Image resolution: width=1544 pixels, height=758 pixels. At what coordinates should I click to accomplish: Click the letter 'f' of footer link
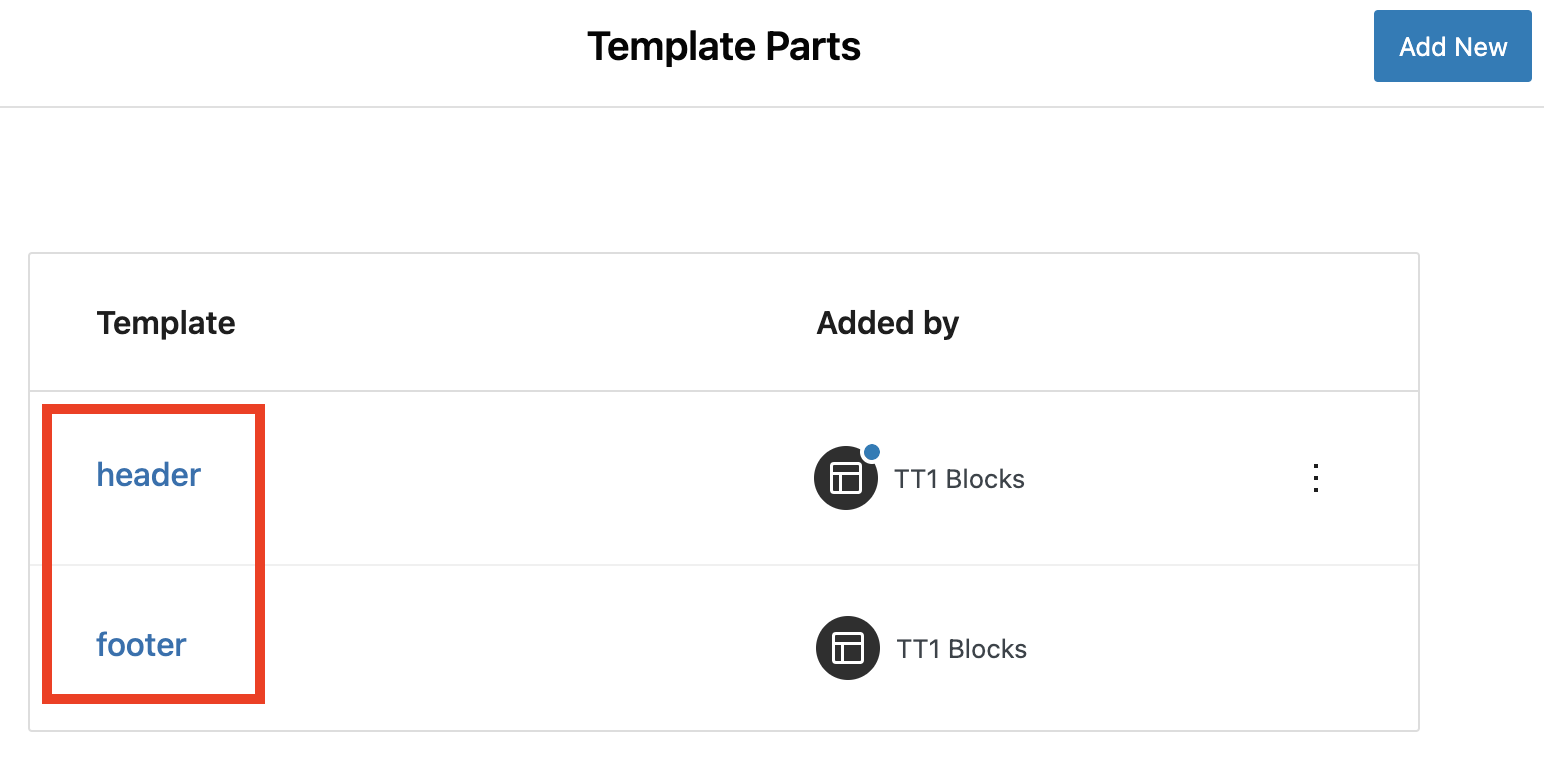point(101,645)
